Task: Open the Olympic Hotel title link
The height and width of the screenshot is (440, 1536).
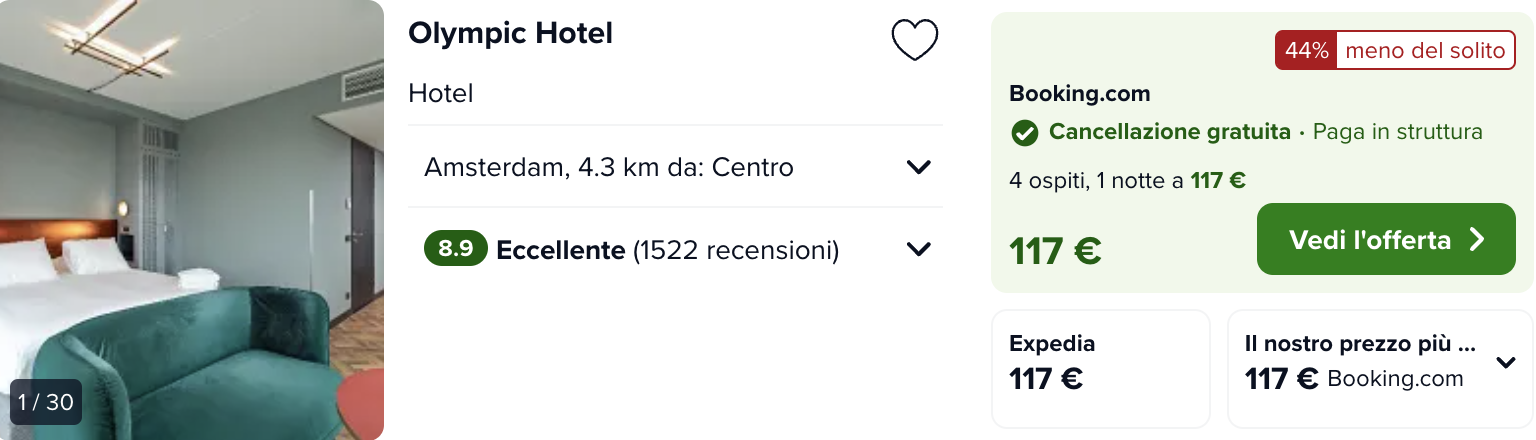Action: (510, 33)
